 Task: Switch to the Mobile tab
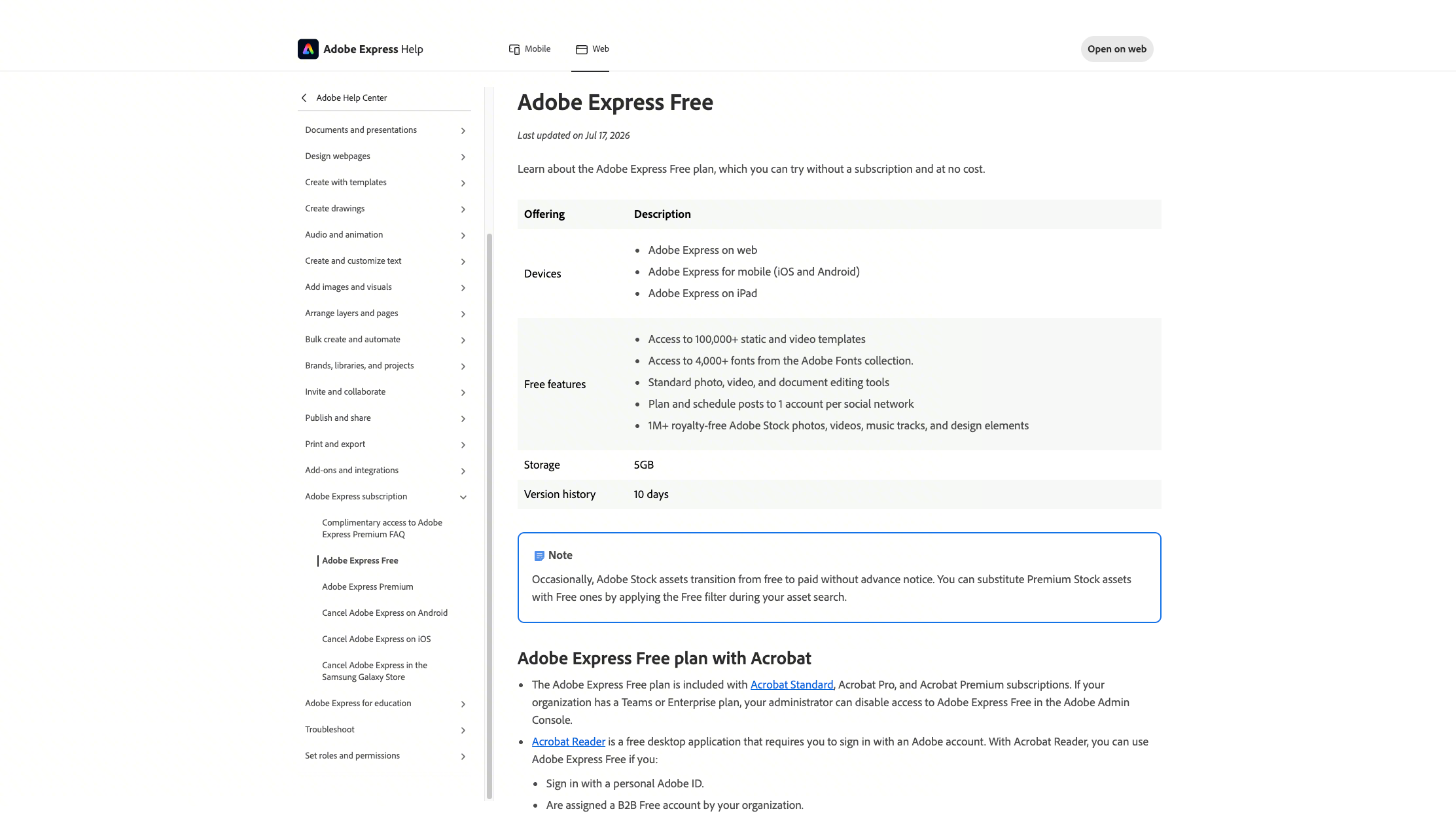click(529, 49)
